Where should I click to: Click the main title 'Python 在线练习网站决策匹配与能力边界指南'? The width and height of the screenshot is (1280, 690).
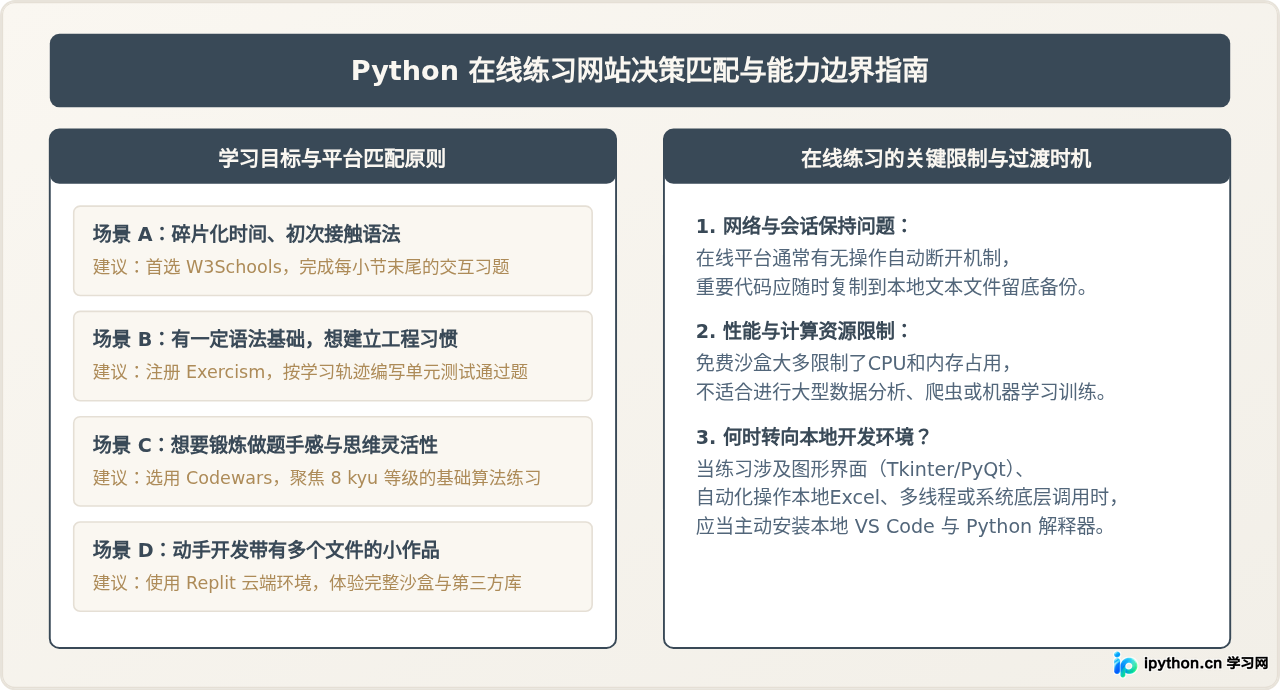(x=640, y=71)
